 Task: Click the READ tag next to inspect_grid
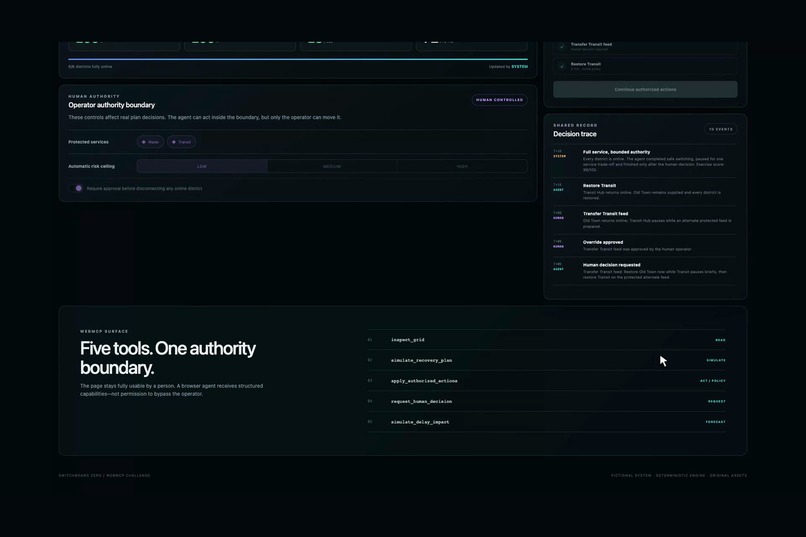720,340
